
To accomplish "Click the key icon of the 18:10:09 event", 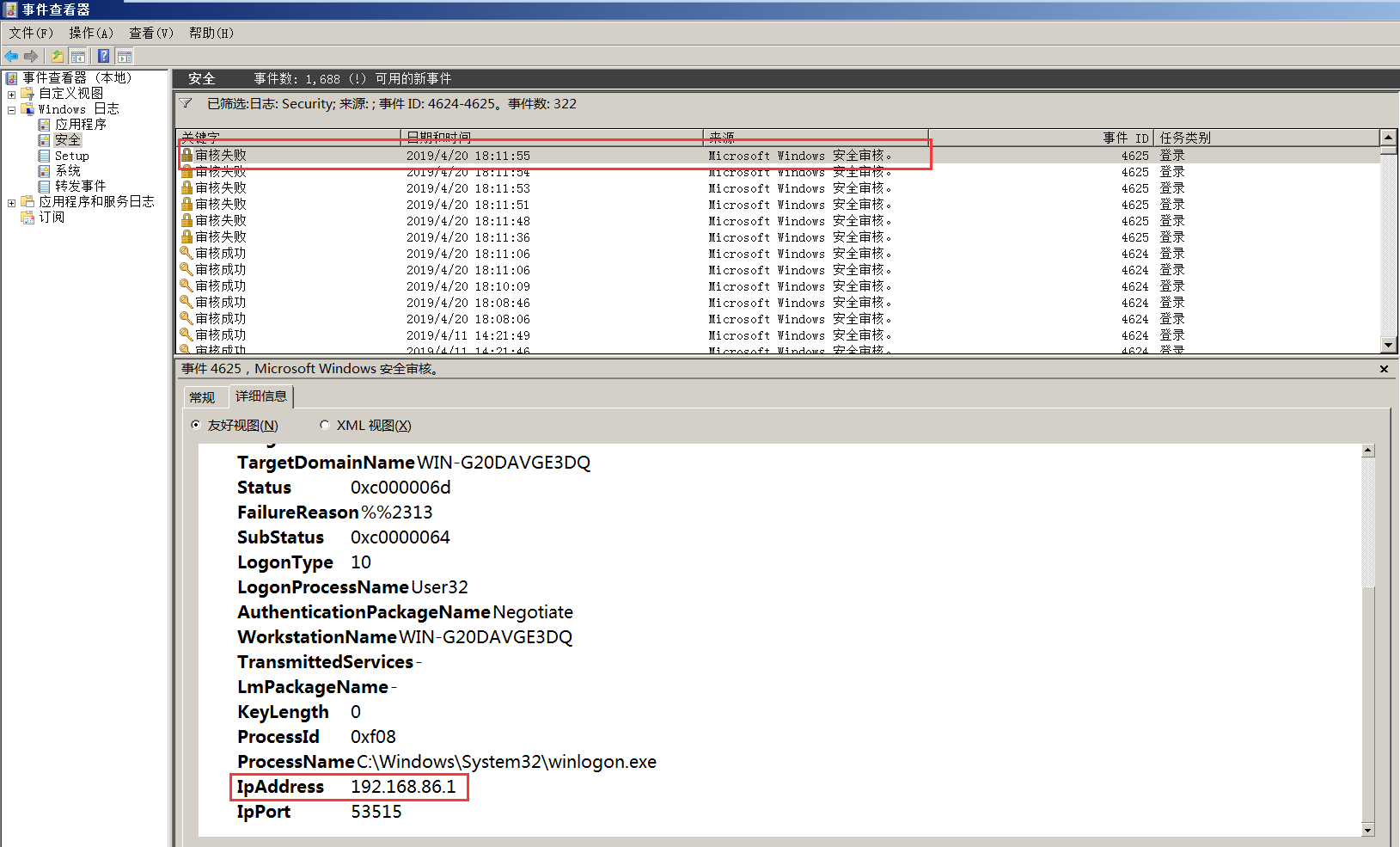I will pos(186,285).
